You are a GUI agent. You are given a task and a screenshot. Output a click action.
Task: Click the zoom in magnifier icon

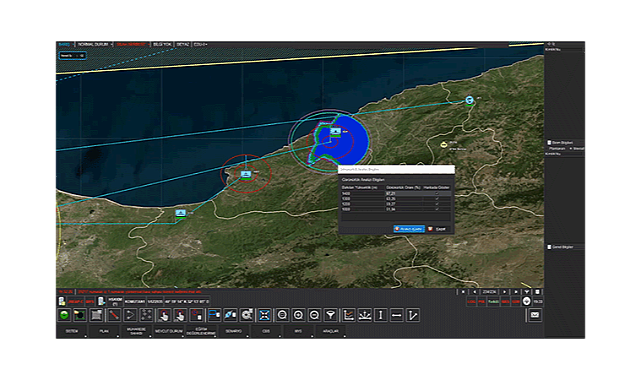pyautogui.click(x=298, y=315)
